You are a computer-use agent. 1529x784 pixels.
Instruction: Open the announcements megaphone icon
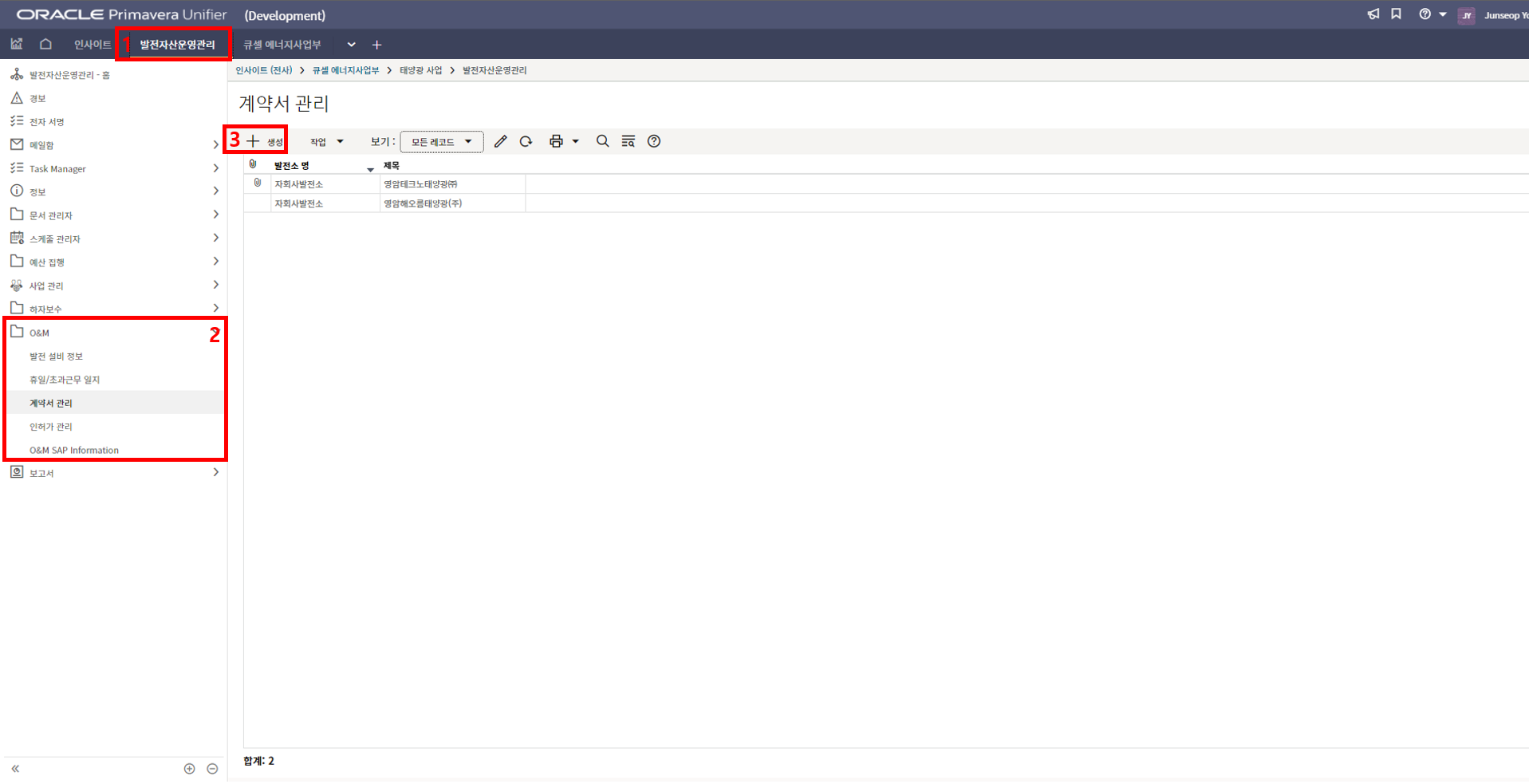[1373, 14]
